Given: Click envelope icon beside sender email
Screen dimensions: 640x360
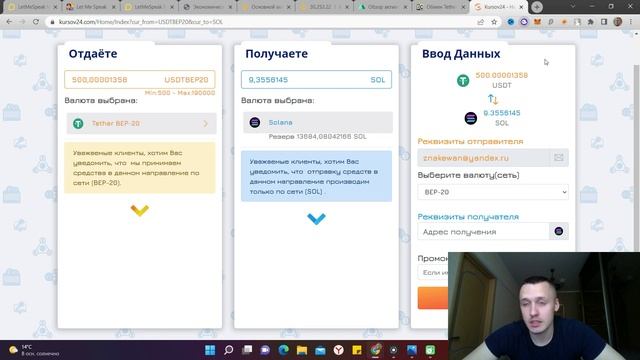Looking at the screenshot, I should (x=559, y=158).
